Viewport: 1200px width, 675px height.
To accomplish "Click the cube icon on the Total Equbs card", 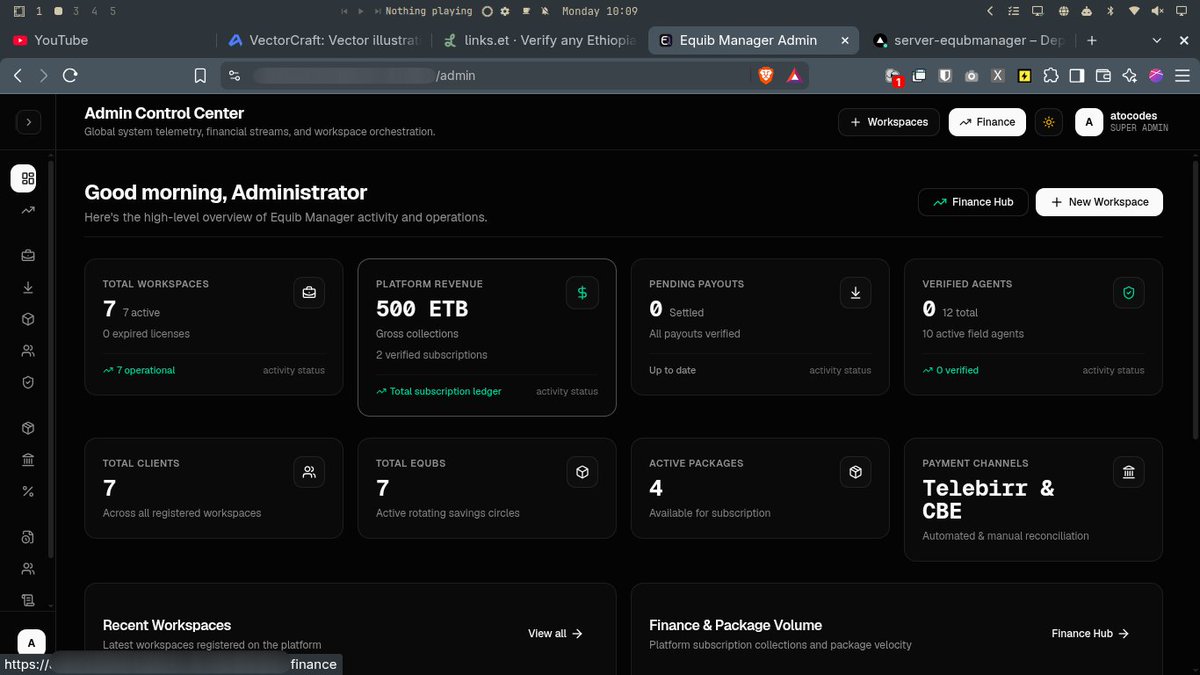I will pos(582,472).
